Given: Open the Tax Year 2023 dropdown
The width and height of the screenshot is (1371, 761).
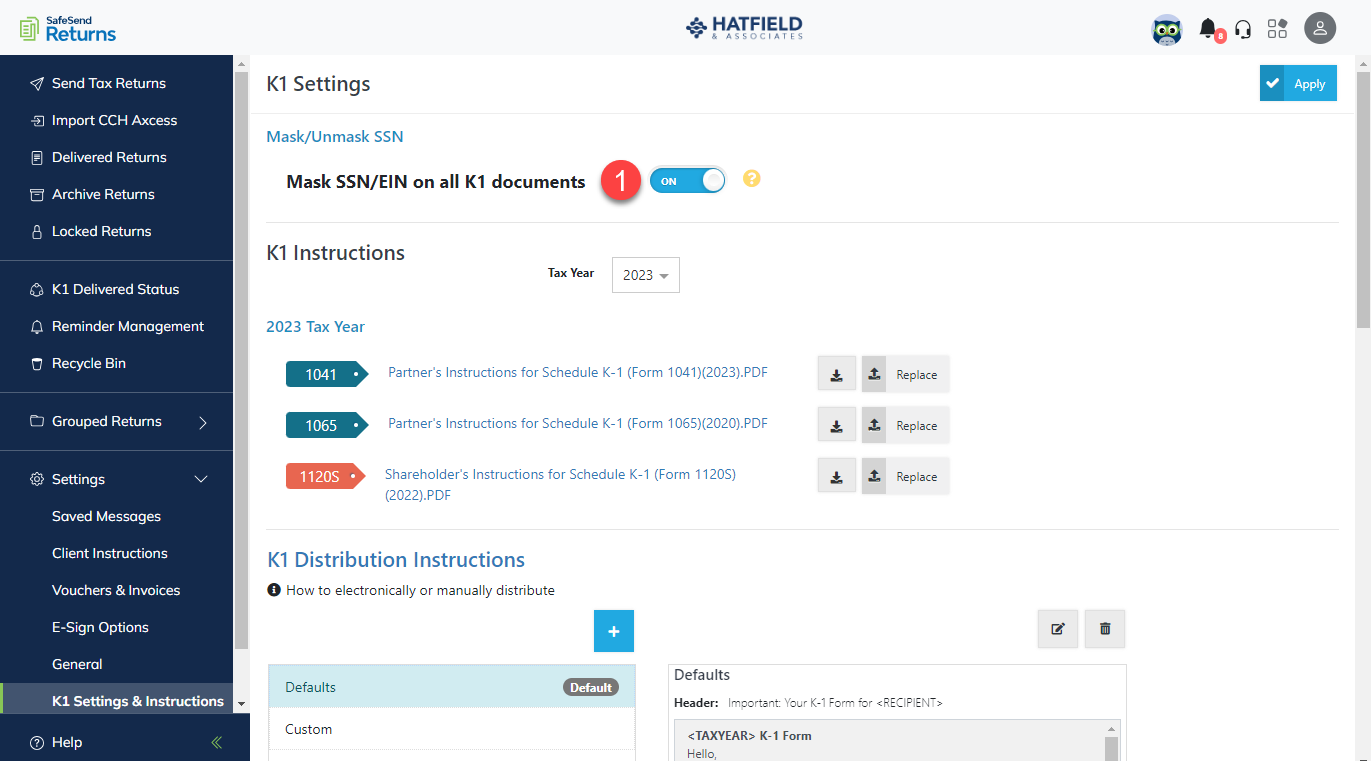Looking at the screenshot, I should tap(646, 274).
